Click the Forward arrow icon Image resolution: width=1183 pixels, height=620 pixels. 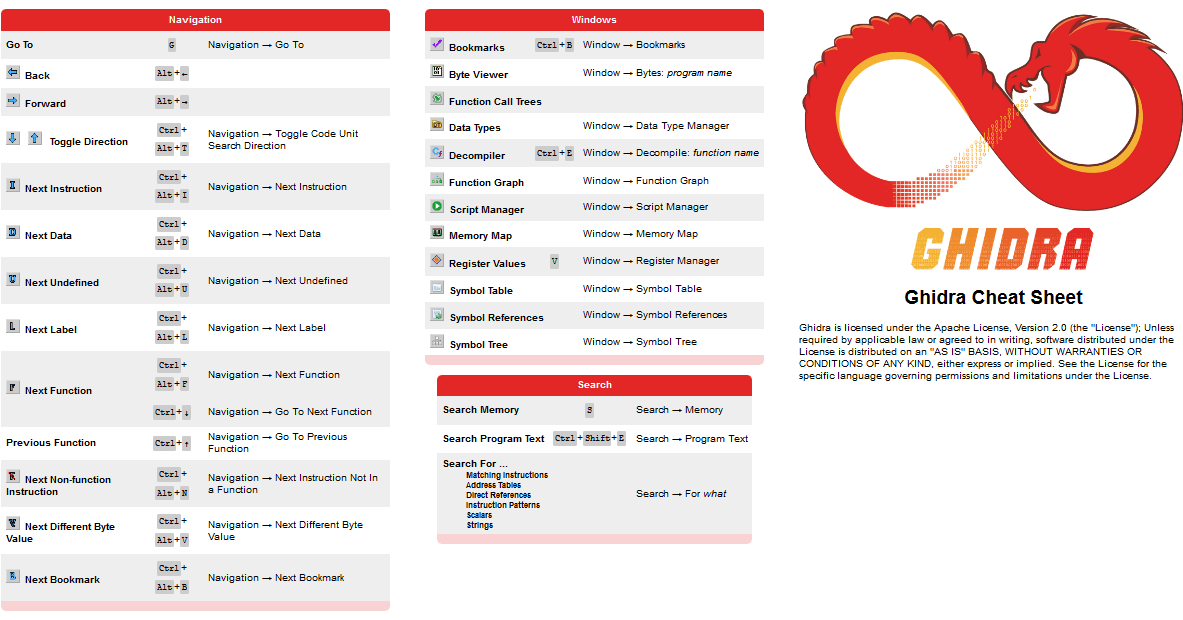(x=13, y=100)
